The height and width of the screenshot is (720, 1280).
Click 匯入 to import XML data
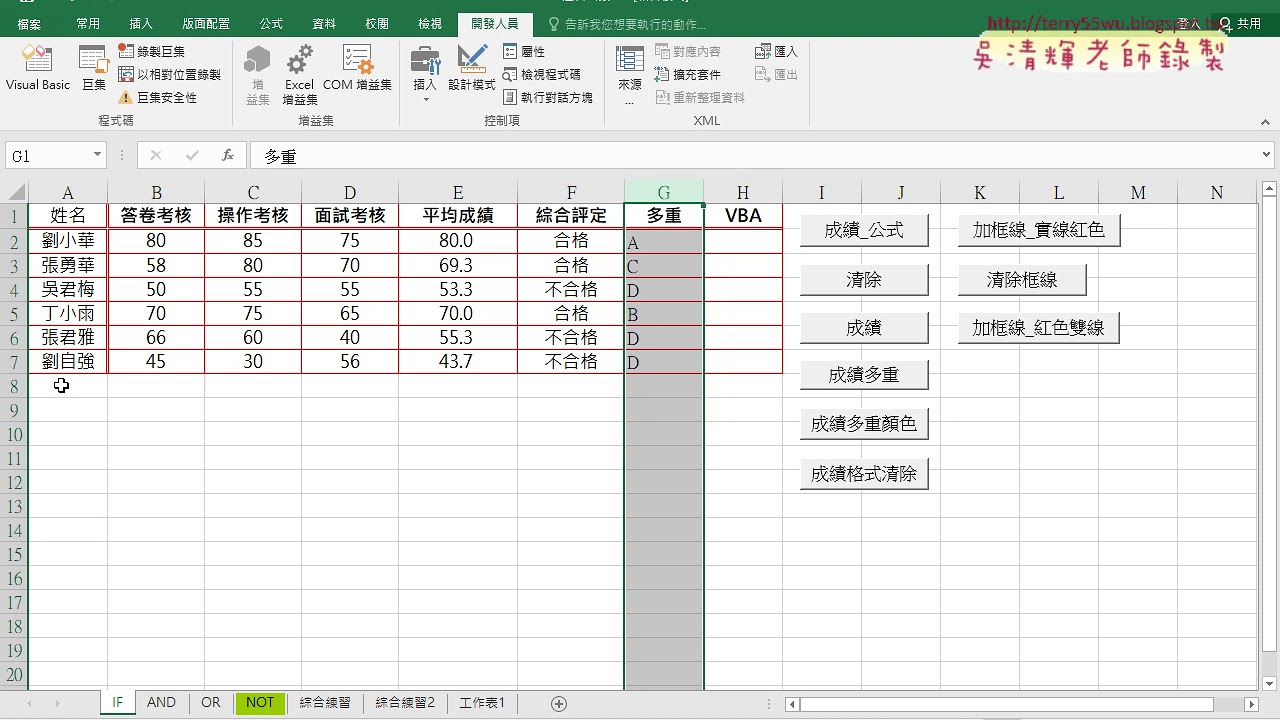[x=776, y=51]
